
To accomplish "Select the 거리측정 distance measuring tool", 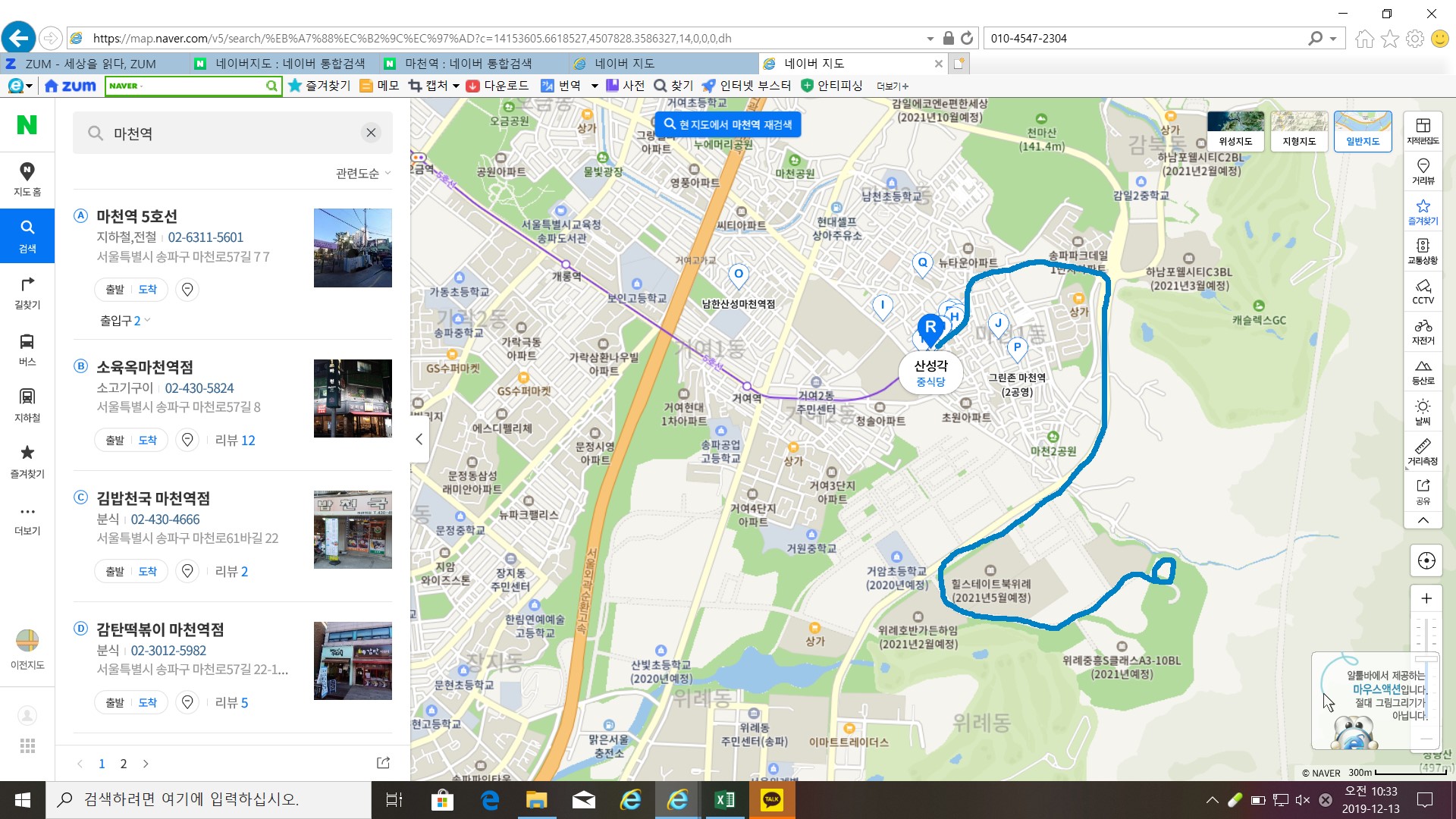I will click(1423, 451).
